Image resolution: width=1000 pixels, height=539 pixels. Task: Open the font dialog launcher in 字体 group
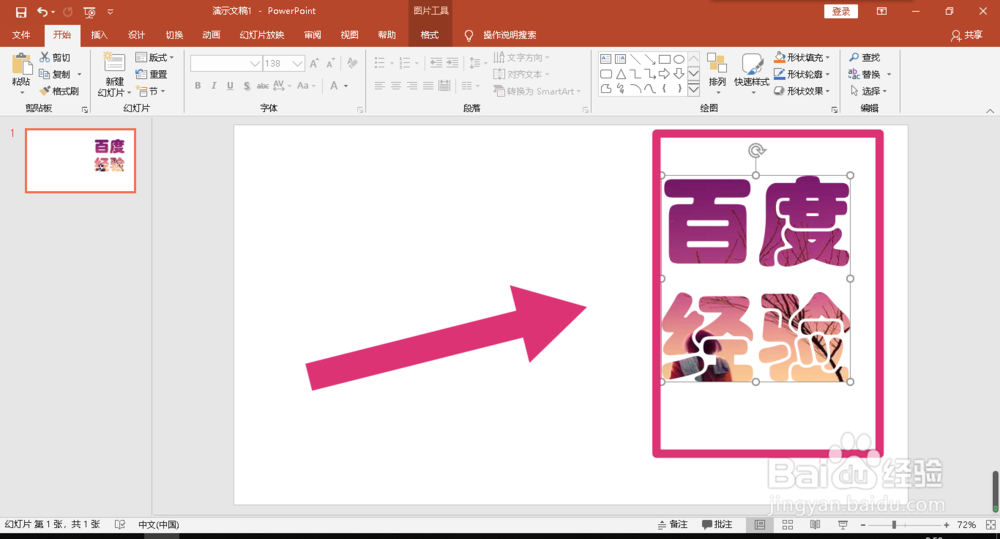[360, 110]
